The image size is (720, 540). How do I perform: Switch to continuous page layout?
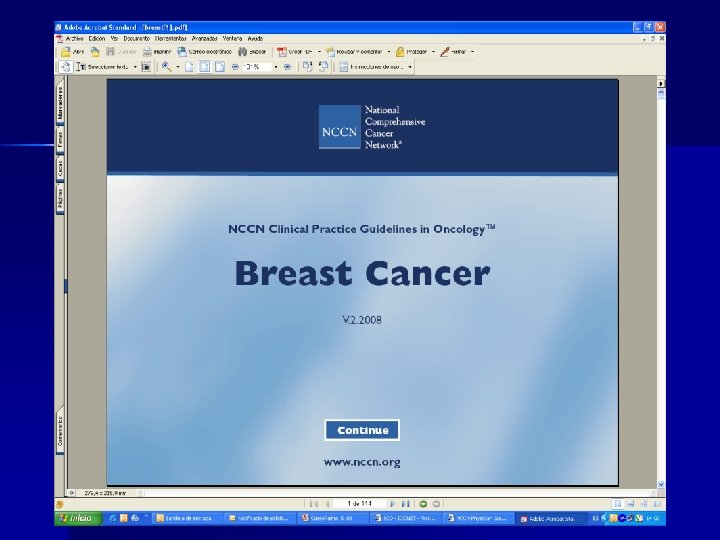point(630,504)
